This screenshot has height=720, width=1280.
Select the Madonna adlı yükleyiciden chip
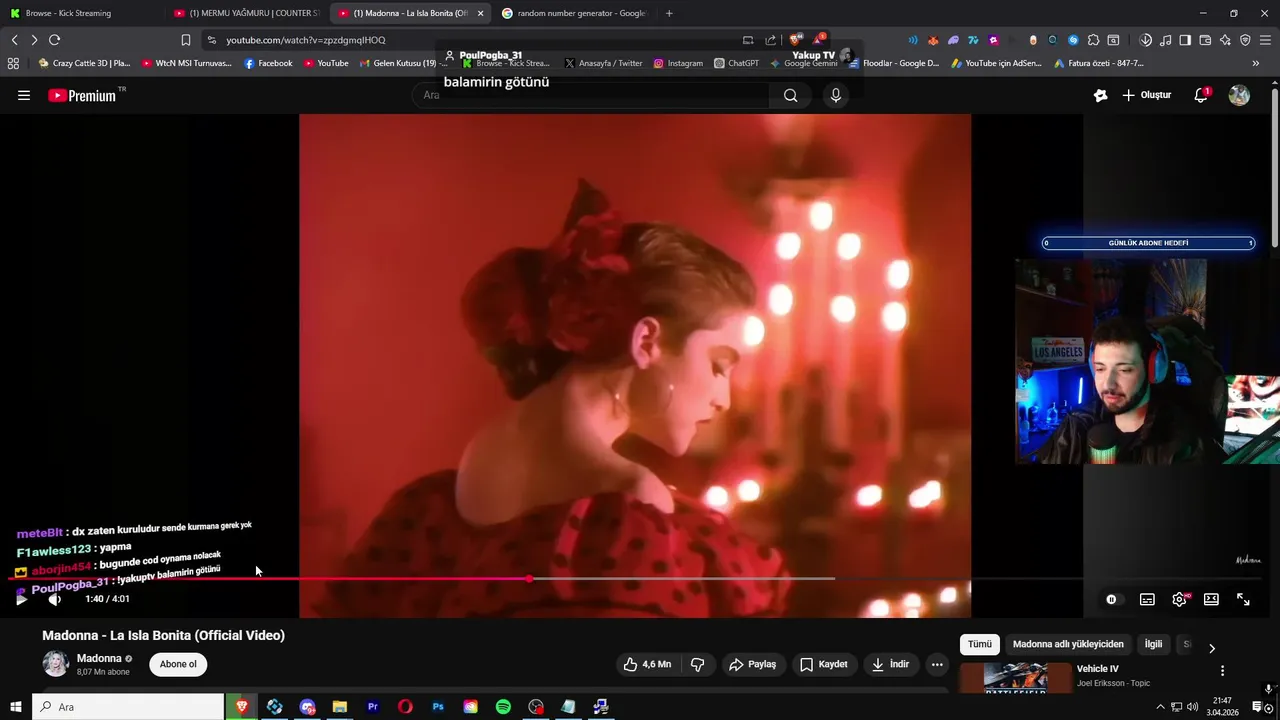click(1068, 644)
